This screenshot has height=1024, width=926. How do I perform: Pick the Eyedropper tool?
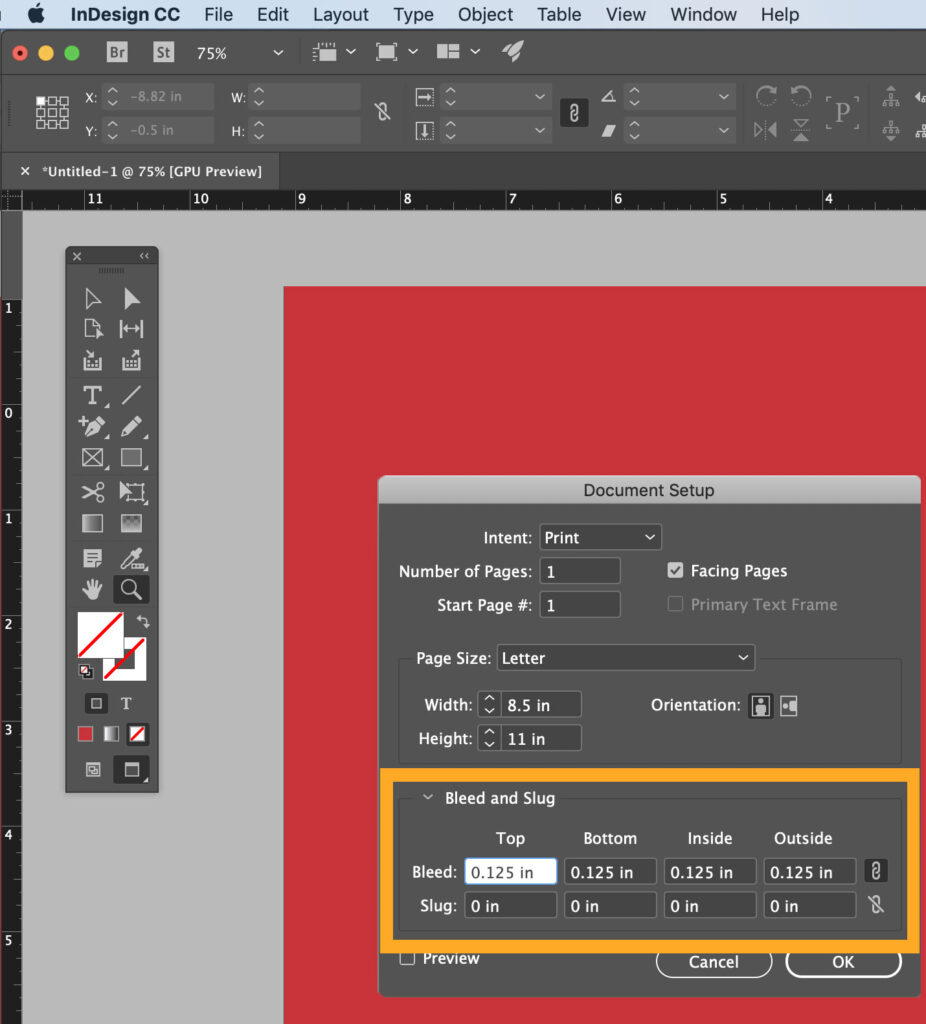[x=131, y=558]
